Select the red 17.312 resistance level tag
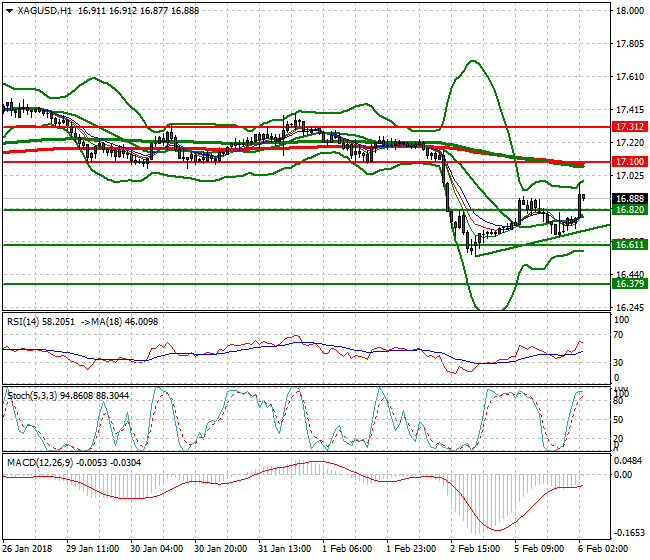Image resolution: width=650 pixels, height=560 pixels. pos(628,127)
